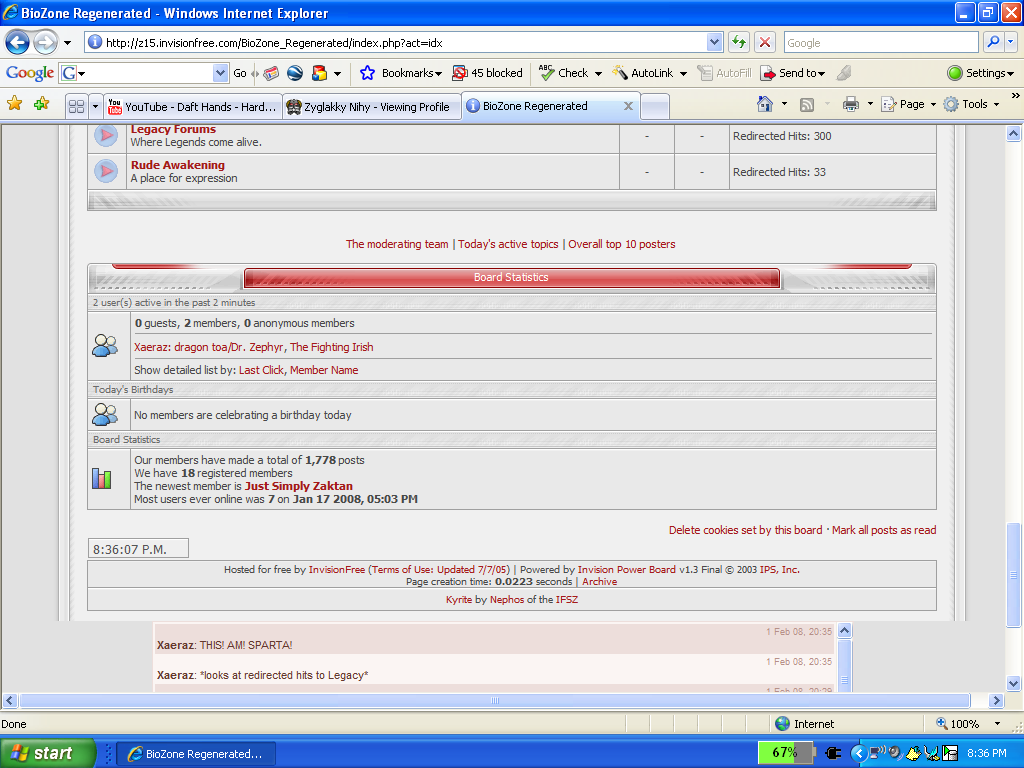Open the Rude Awakening forum link
This screenshot has width=1024, height=768.
tap(178, 165)
